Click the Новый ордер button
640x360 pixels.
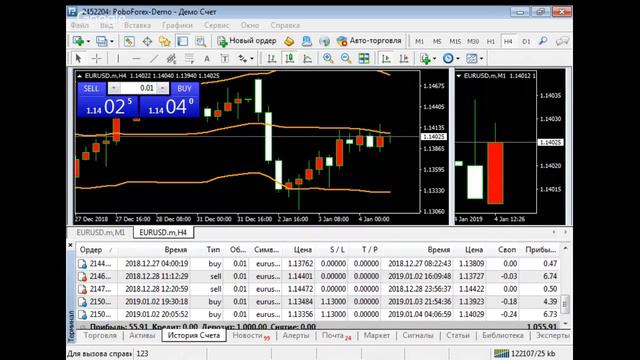(x=247, y=41)
